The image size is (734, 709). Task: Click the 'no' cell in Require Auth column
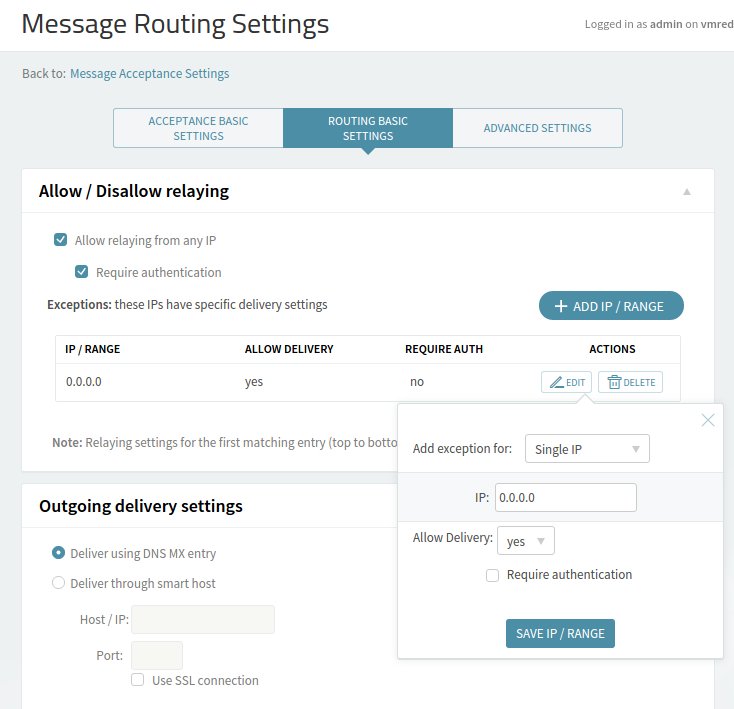417,382
